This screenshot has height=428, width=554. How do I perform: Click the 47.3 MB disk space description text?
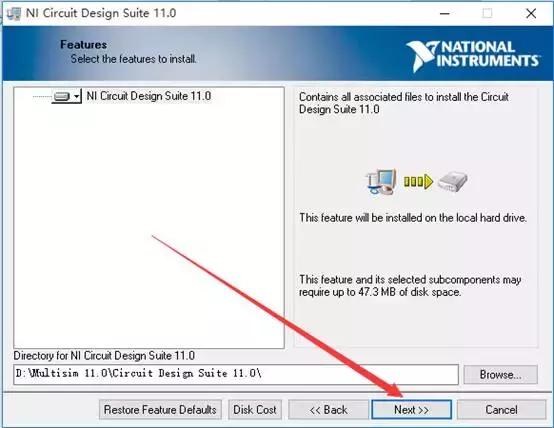point(410,286)
